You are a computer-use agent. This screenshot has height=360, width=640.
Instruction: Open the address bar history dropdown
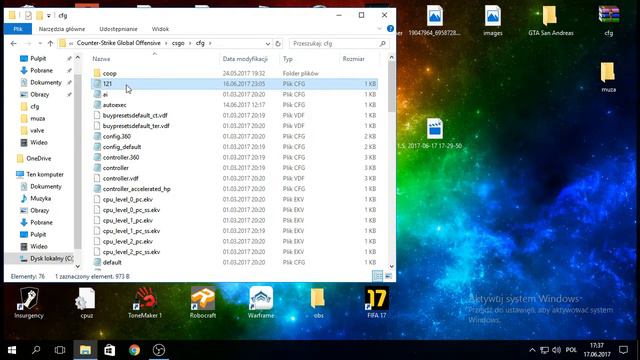268,43
